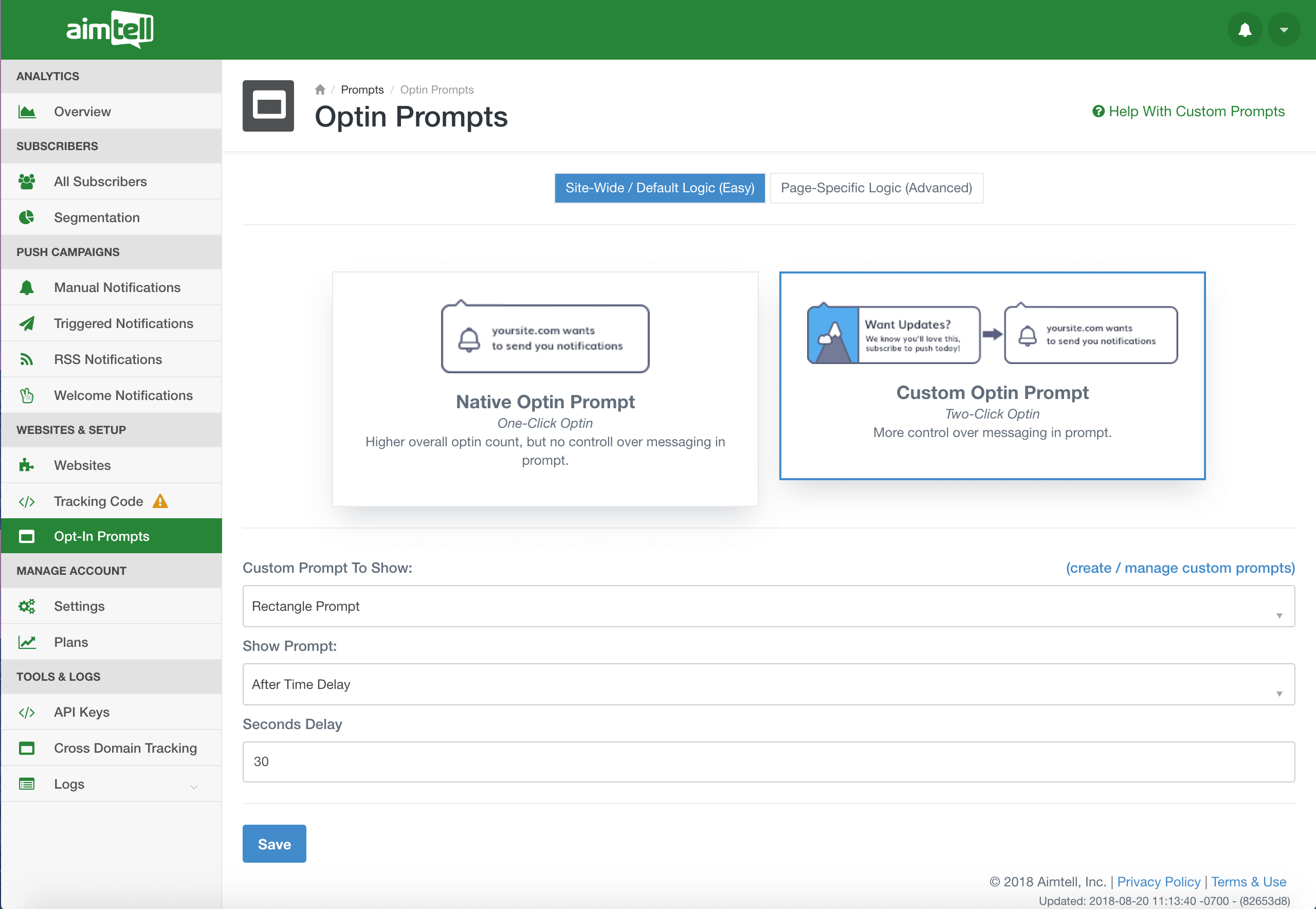
Task: Open the Privacy Policy link
Action: tap(1158, 882)
